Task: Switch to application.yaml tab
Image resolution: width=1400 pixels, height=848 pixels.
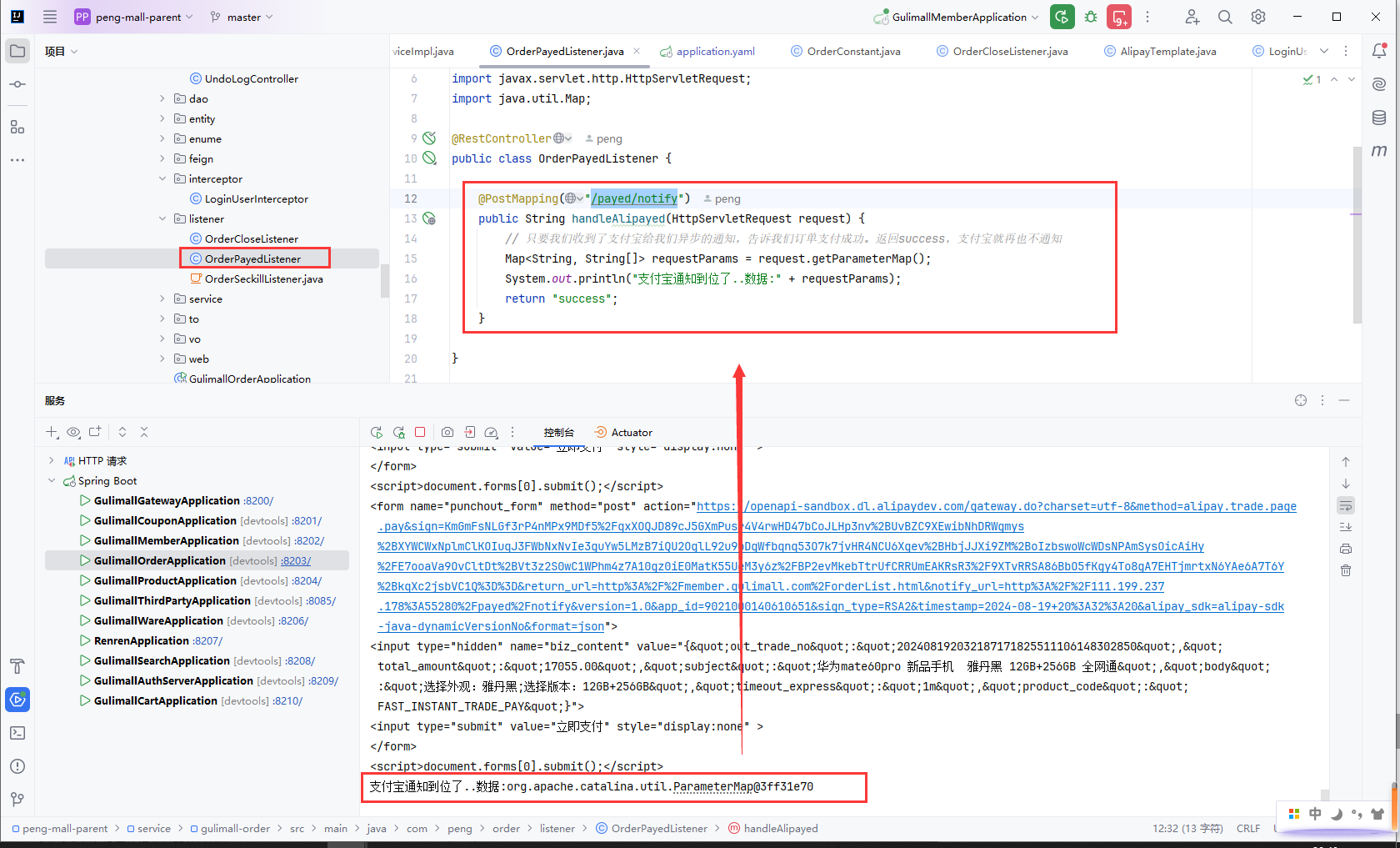Action: point(707,51)
